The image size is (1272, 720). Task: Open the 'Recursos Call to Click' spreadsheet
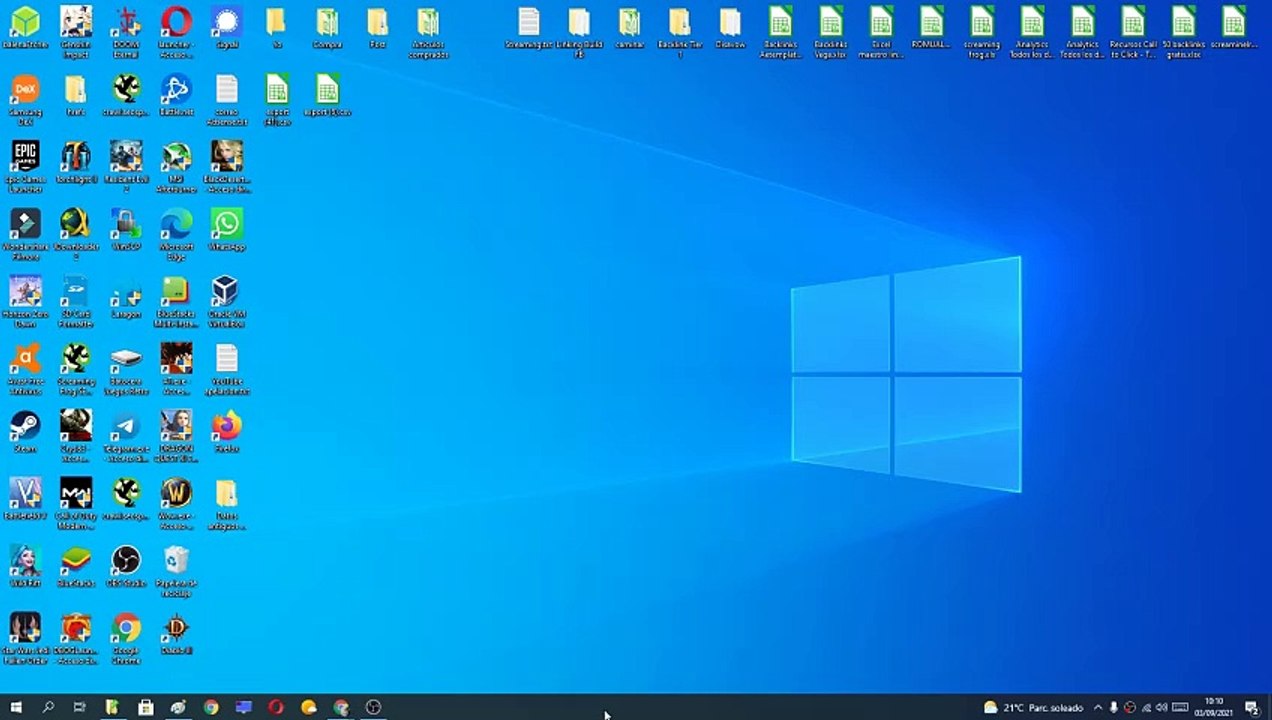pos(1133,31)
